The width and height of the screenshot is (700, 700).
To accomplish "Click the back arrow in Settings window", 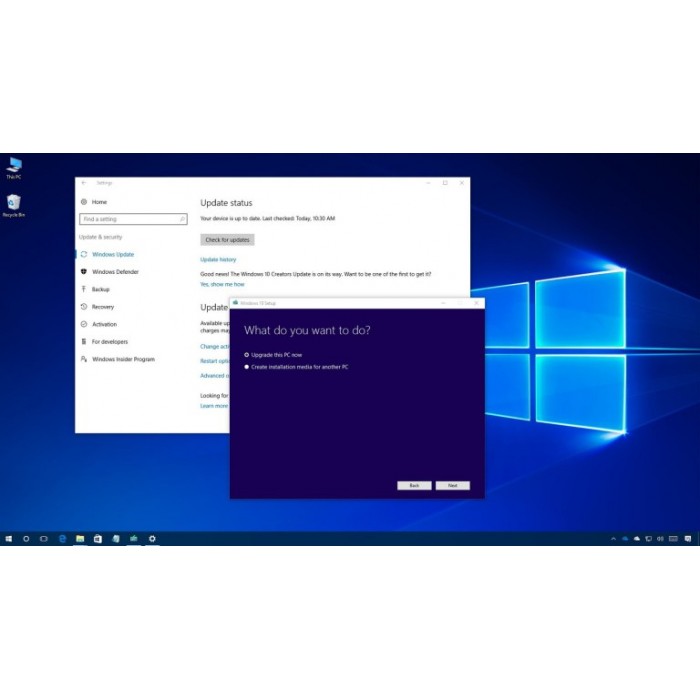I will pyautogui.click(x=84, y=183).
